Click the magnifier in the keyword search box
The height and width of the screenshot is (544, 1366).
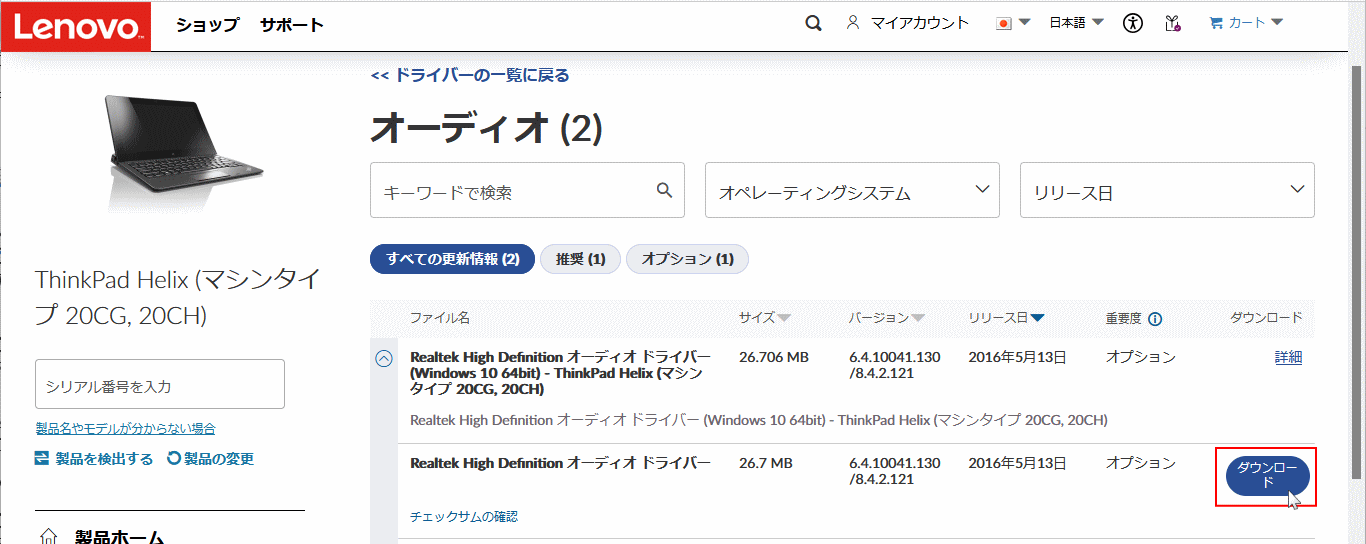click(x=665, y=190)
